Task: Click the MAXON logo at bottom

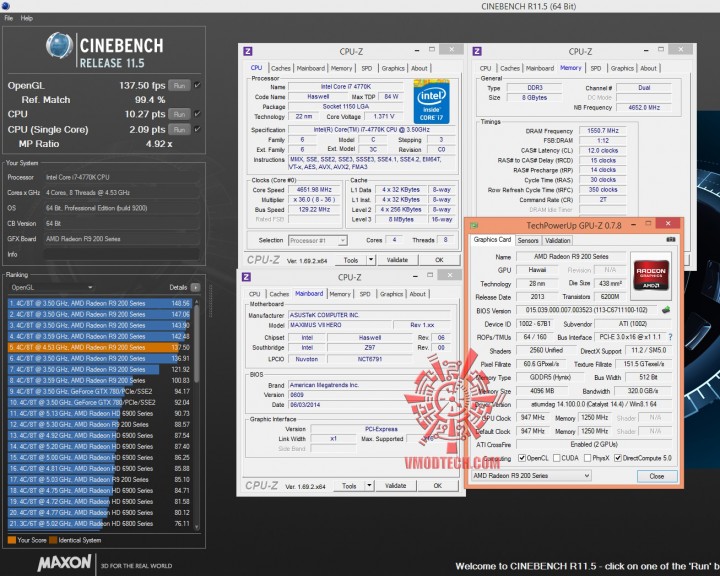Action: coord(64,563)
